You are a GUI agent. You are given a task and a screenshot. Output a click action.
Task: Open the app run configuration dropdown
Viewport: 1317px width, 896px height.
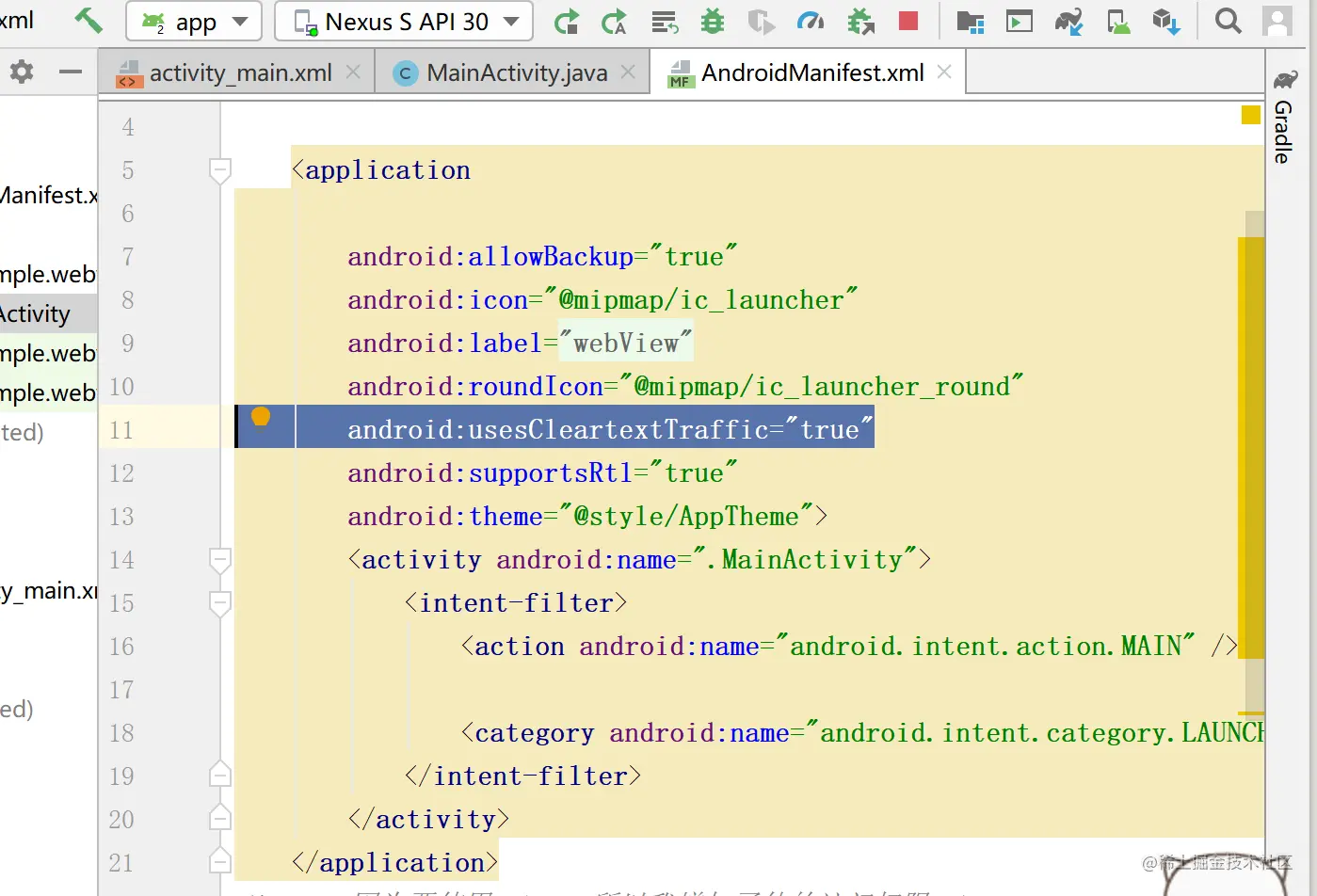194,21
